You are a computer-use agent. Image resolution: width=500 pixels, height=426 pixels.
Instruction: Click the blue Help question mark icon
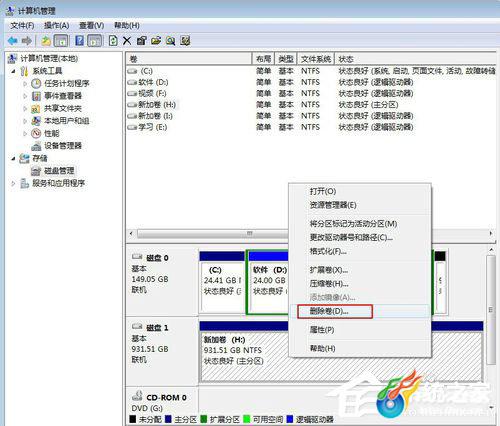[79, 41]
